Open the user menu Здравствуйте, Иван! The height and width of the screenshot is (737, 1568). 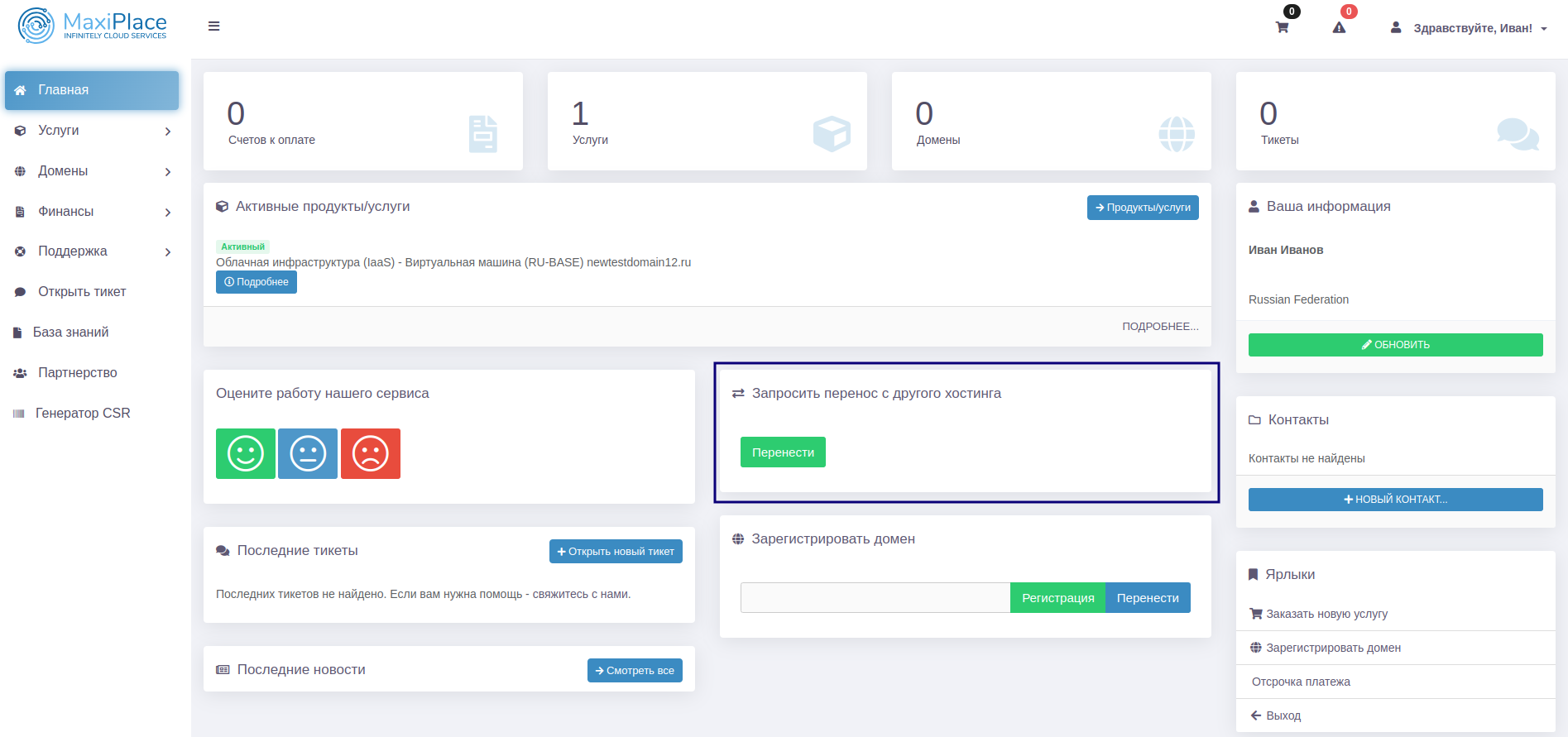[1468, 28]
